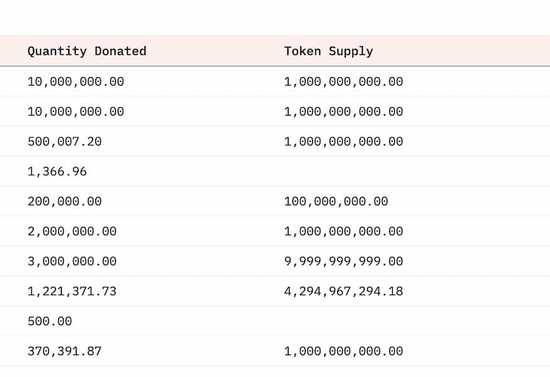This screenshot has height=377, width=550.
Task: Click the Token Supply column header
Action: 329,51
